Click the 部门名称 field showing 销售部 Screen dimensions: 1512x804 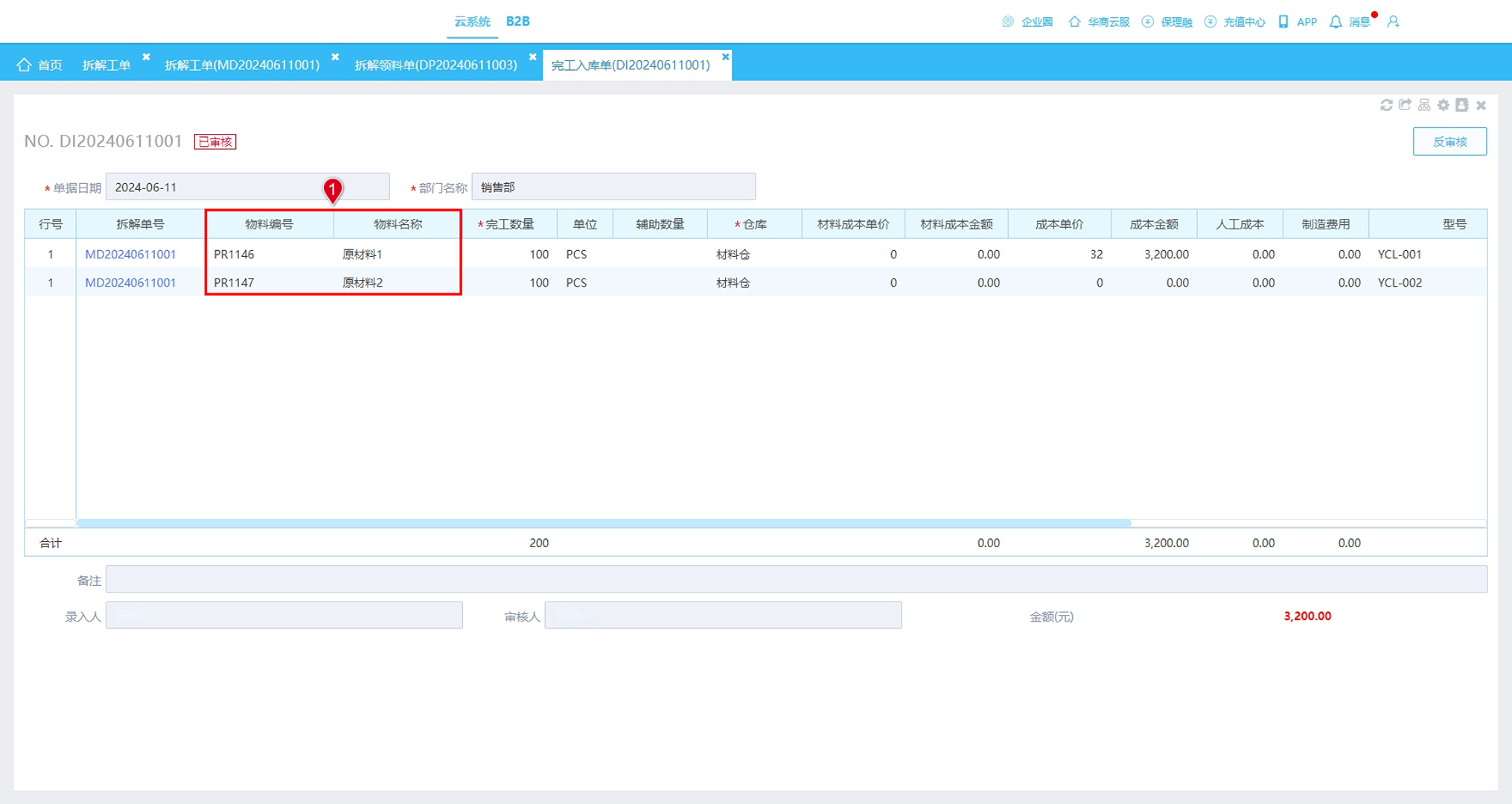point(613,187)
